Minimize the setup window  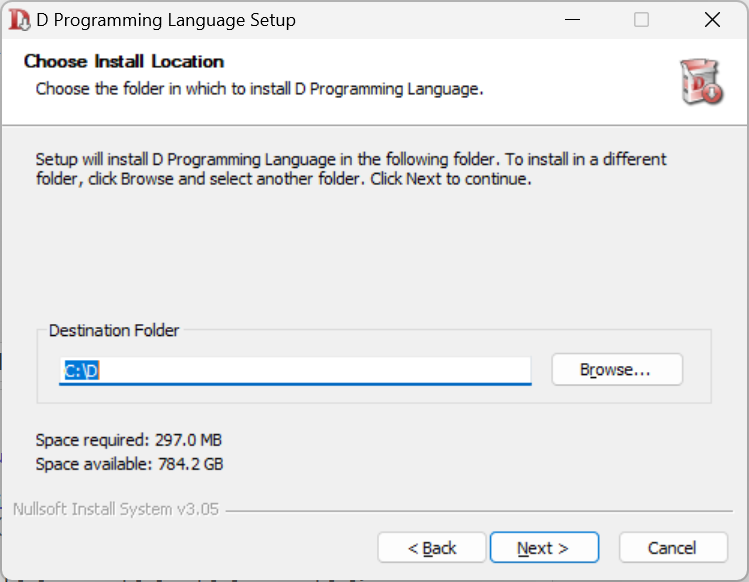click(x=573, y=19)
